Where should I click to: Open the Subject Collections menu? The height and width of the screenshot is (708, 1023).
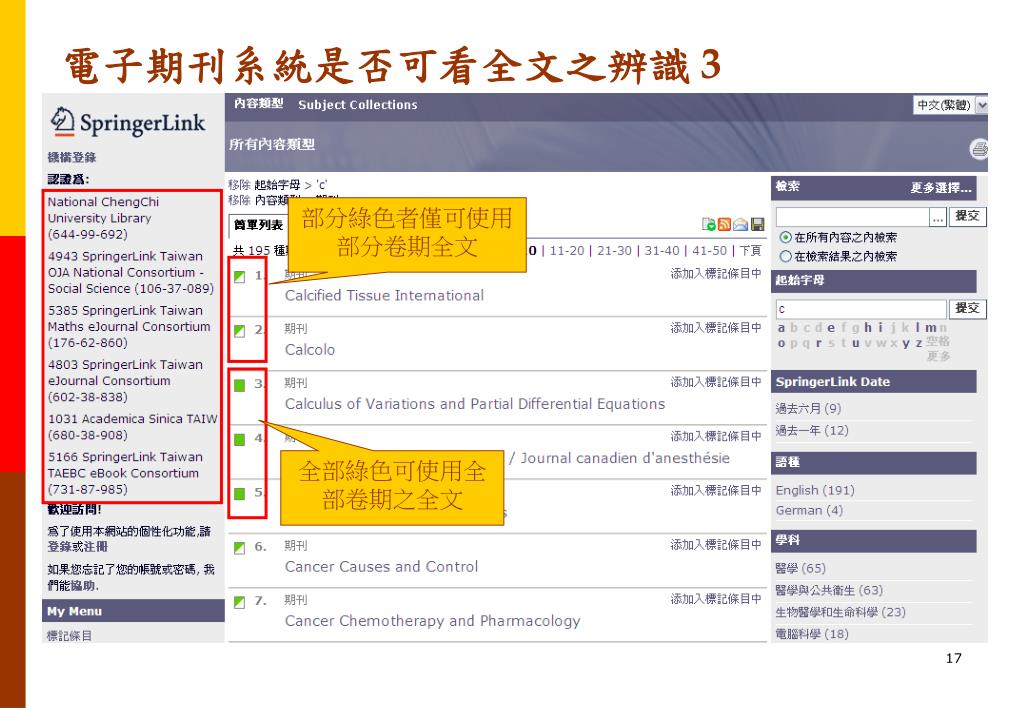point(358,104)
